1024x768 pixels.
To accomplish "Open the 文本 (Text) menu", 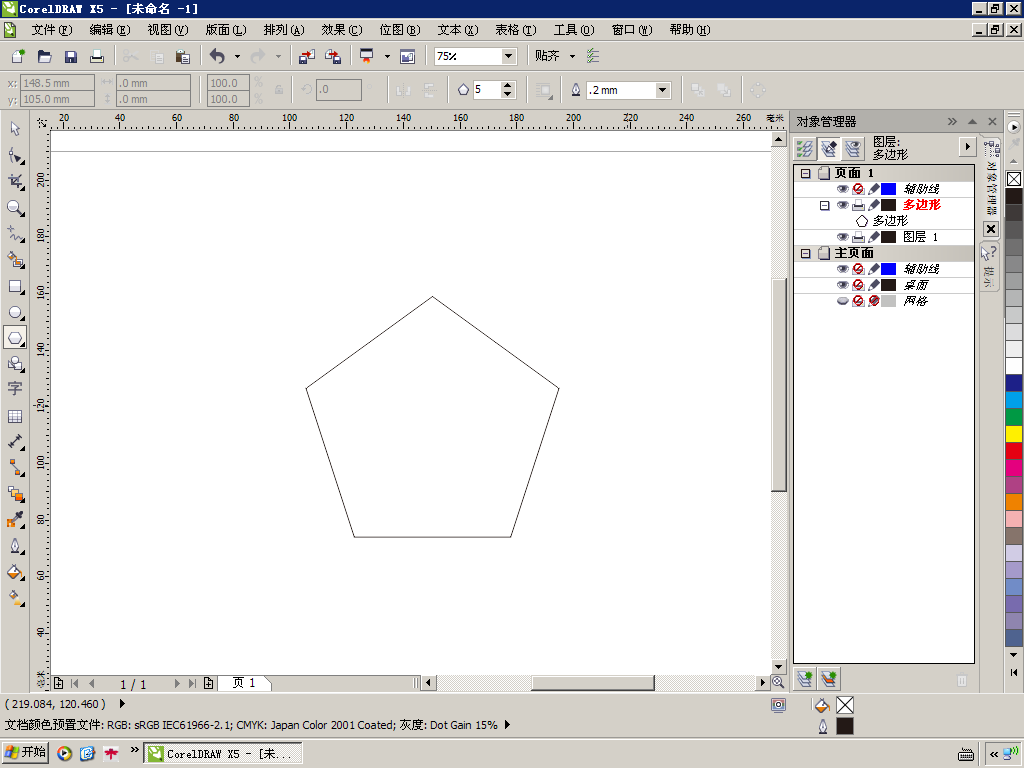I will (x=457, y=30).
